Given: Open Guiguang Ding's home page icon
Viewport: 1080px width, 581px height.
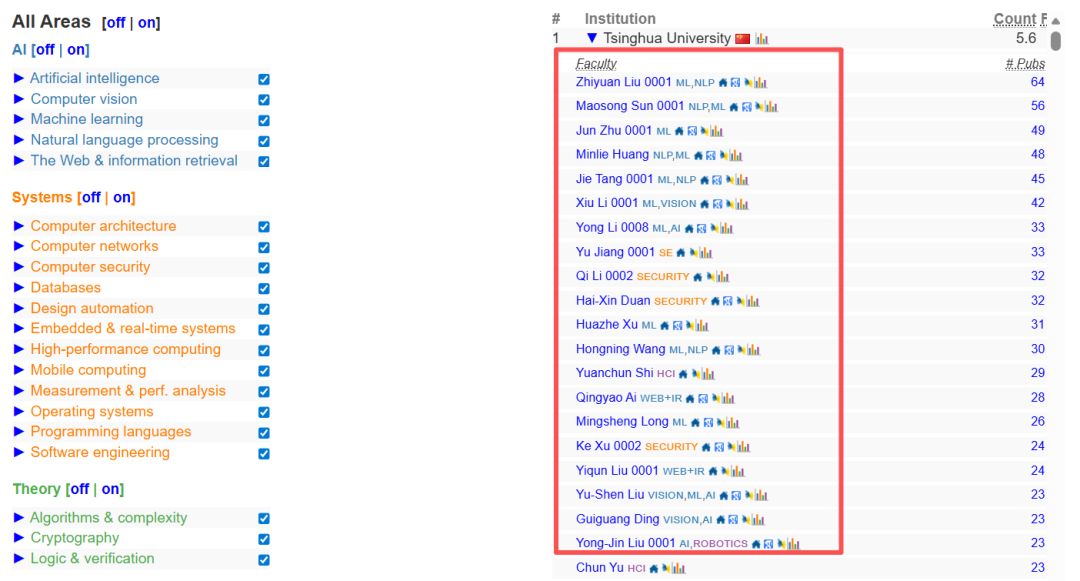Looking at the screenshot, I should pos(720,520).
